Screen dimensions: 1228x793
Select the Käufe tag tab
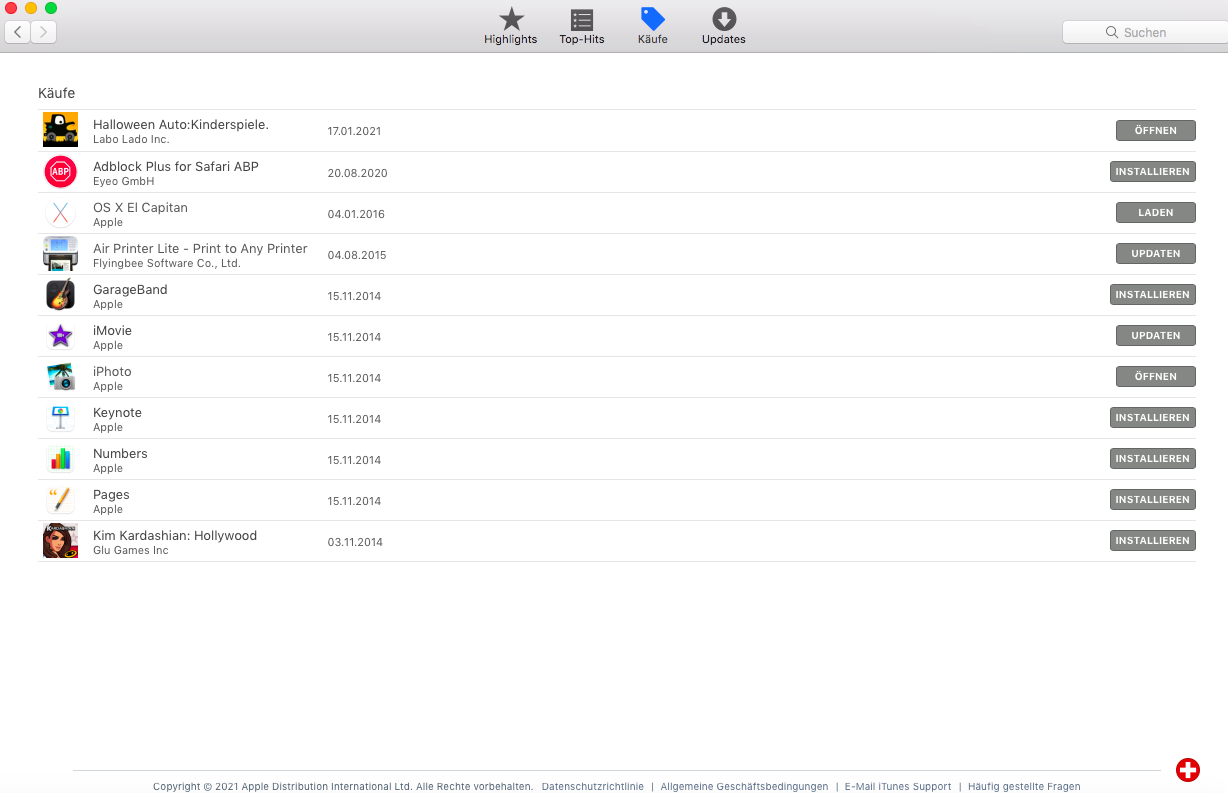(652, 26)
